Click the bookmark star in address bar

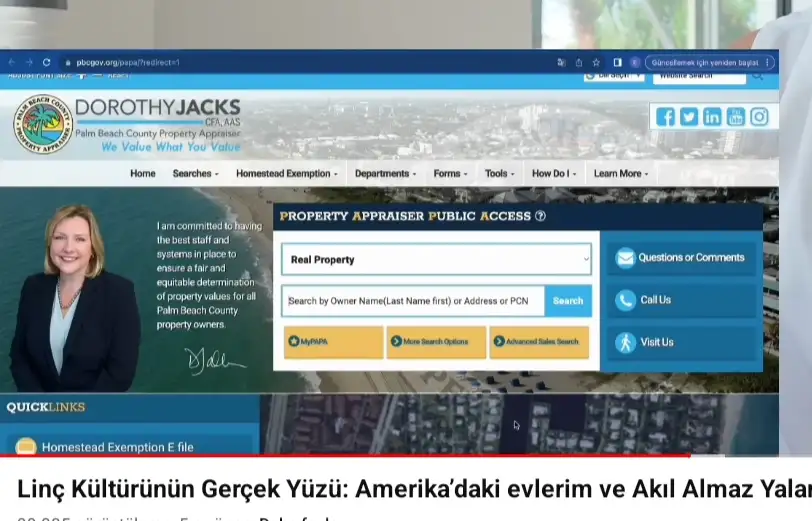tap(597, 62)
